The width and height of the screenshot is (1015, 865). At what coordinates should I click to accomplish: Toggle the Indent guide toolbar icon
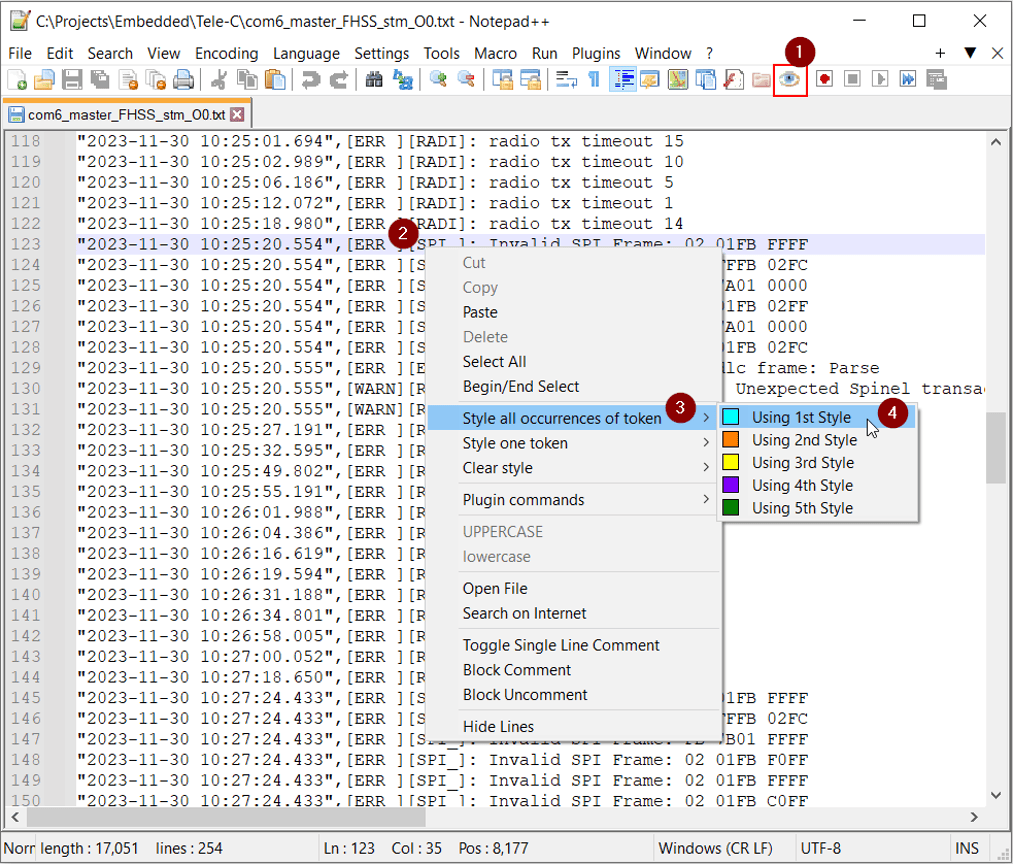[623, 80]
